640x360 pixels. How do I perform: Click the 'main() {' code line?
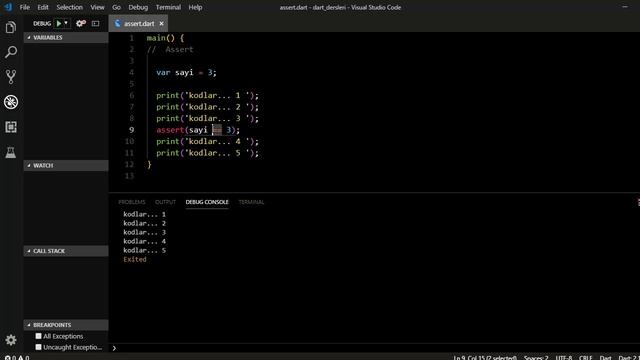[x=165, y=38]
